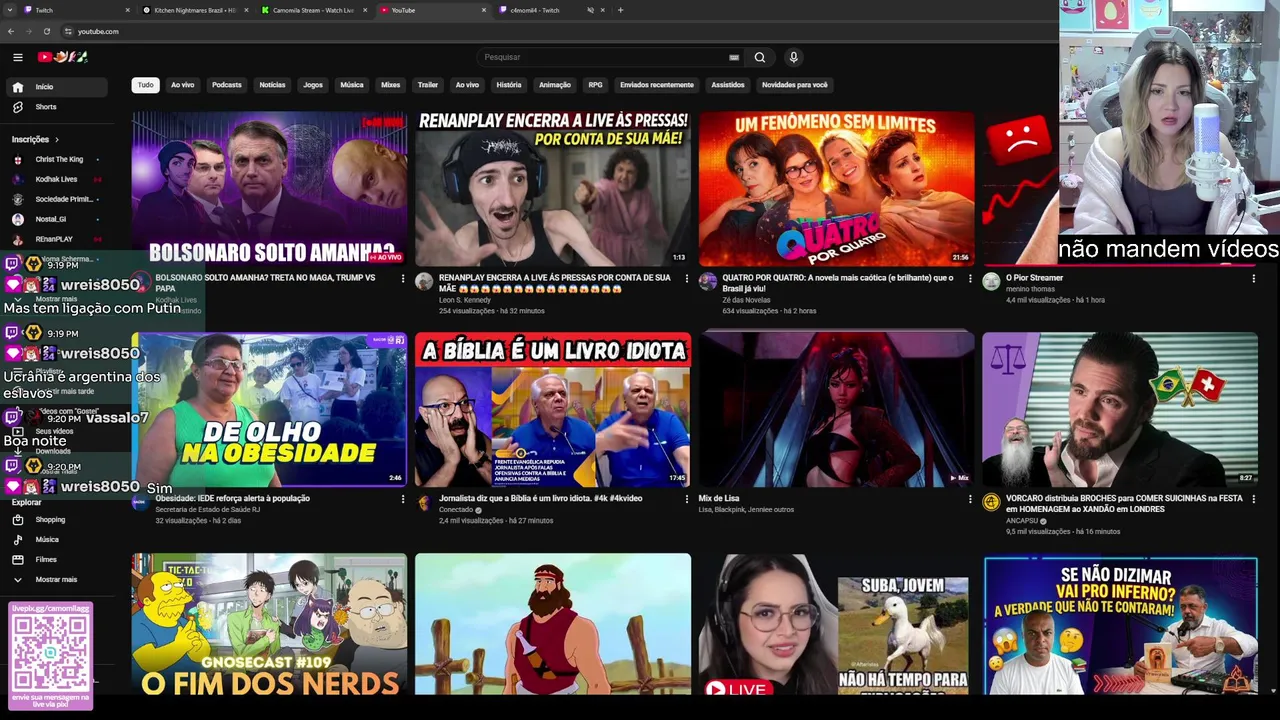Viewport: 1280px width, 720px height.
Task: Reload the page with refresh icon
Action: pyautogui.click(x=46, y=31)
